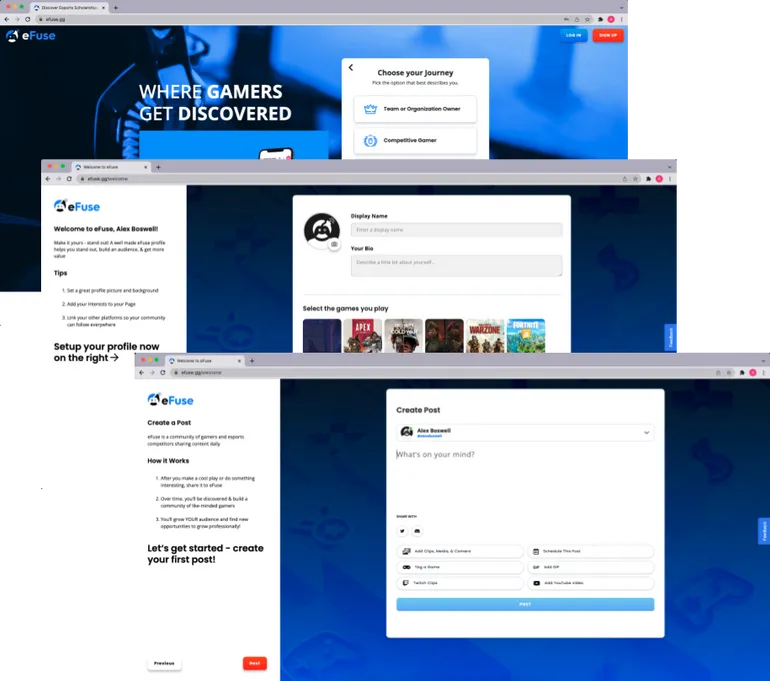Click profile picture avatar in profile card
Viewport: 770px width, 681px height.
tap(322, 230)
